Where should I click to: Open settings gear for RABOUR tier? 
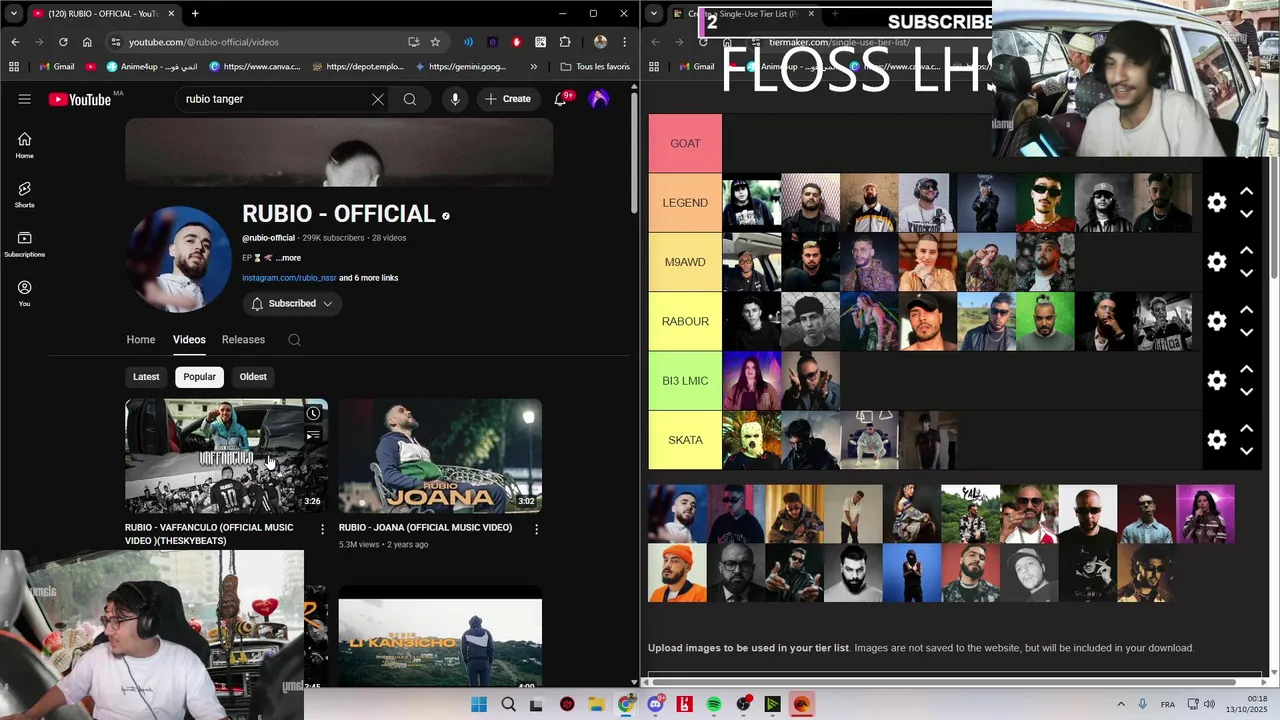[x=1217, y=321]
